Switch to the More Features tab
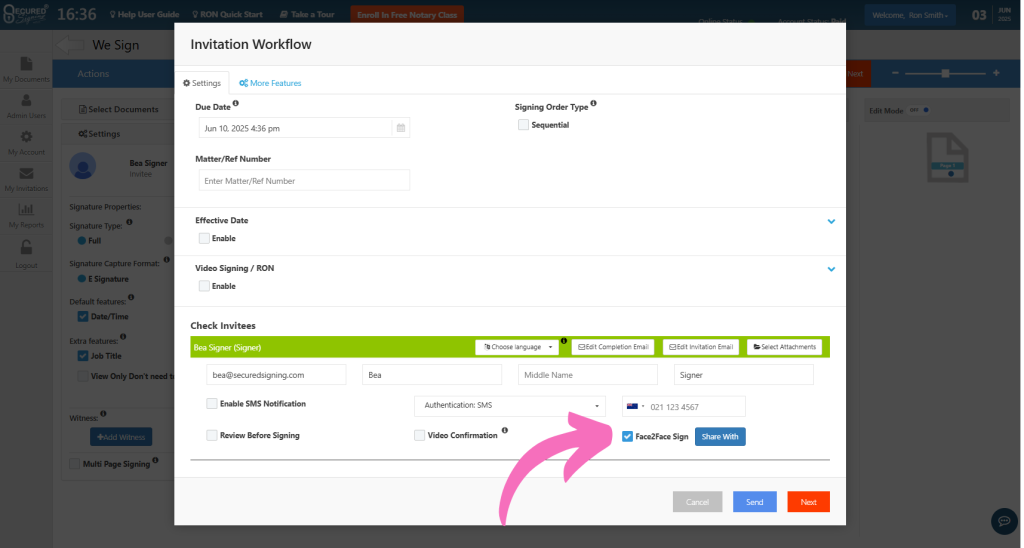This screenshot has height=548, width=1024. (x=270, y=83)
